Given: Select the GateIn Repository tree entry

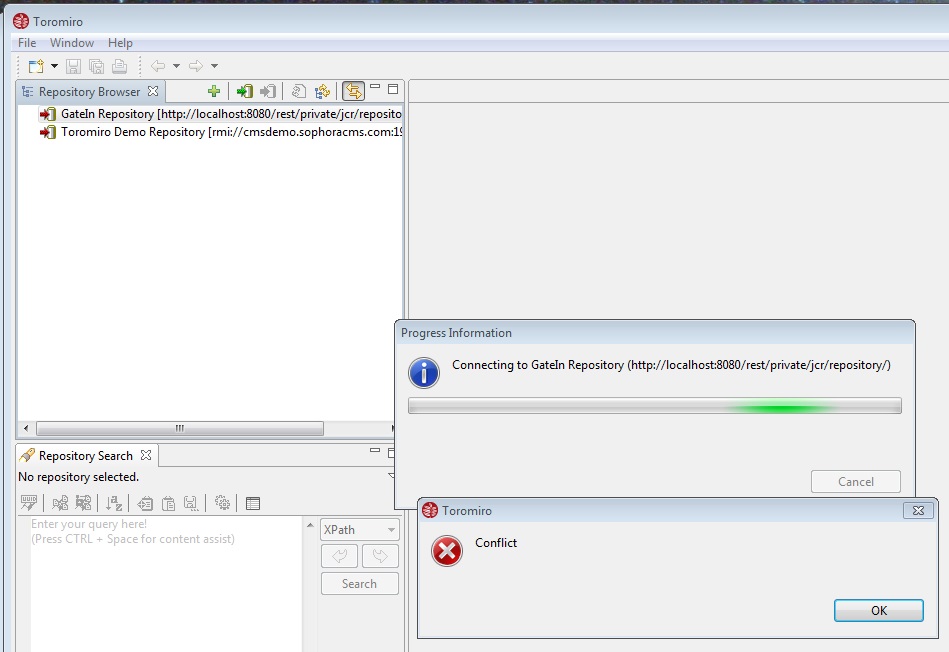Looking at the screenshot, I should click(x=221, y=114).
